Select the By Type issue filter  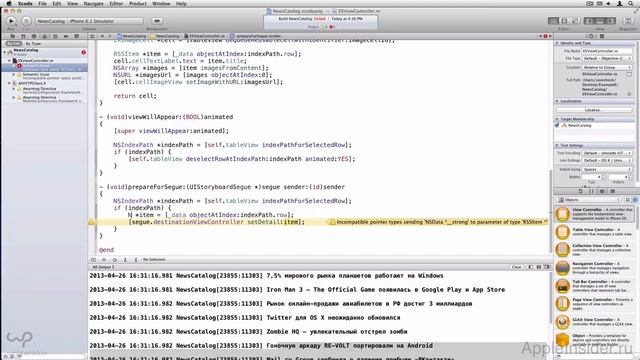33,43
